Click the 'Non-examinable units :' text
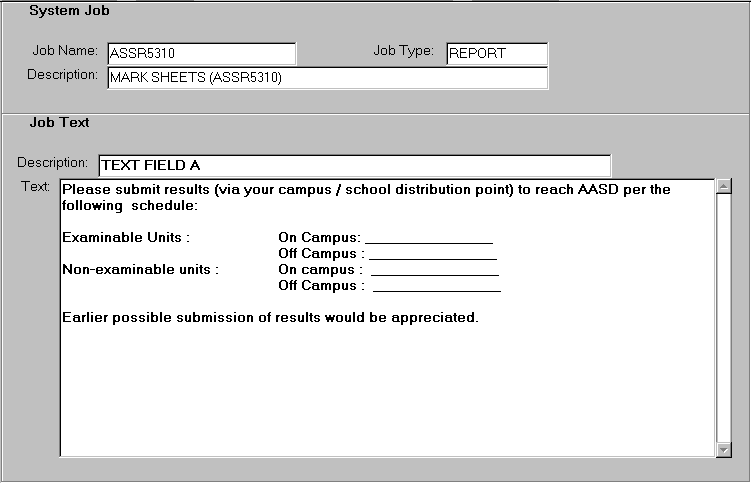The height and width of the screenshot is (483, 751). pos(140,270)
